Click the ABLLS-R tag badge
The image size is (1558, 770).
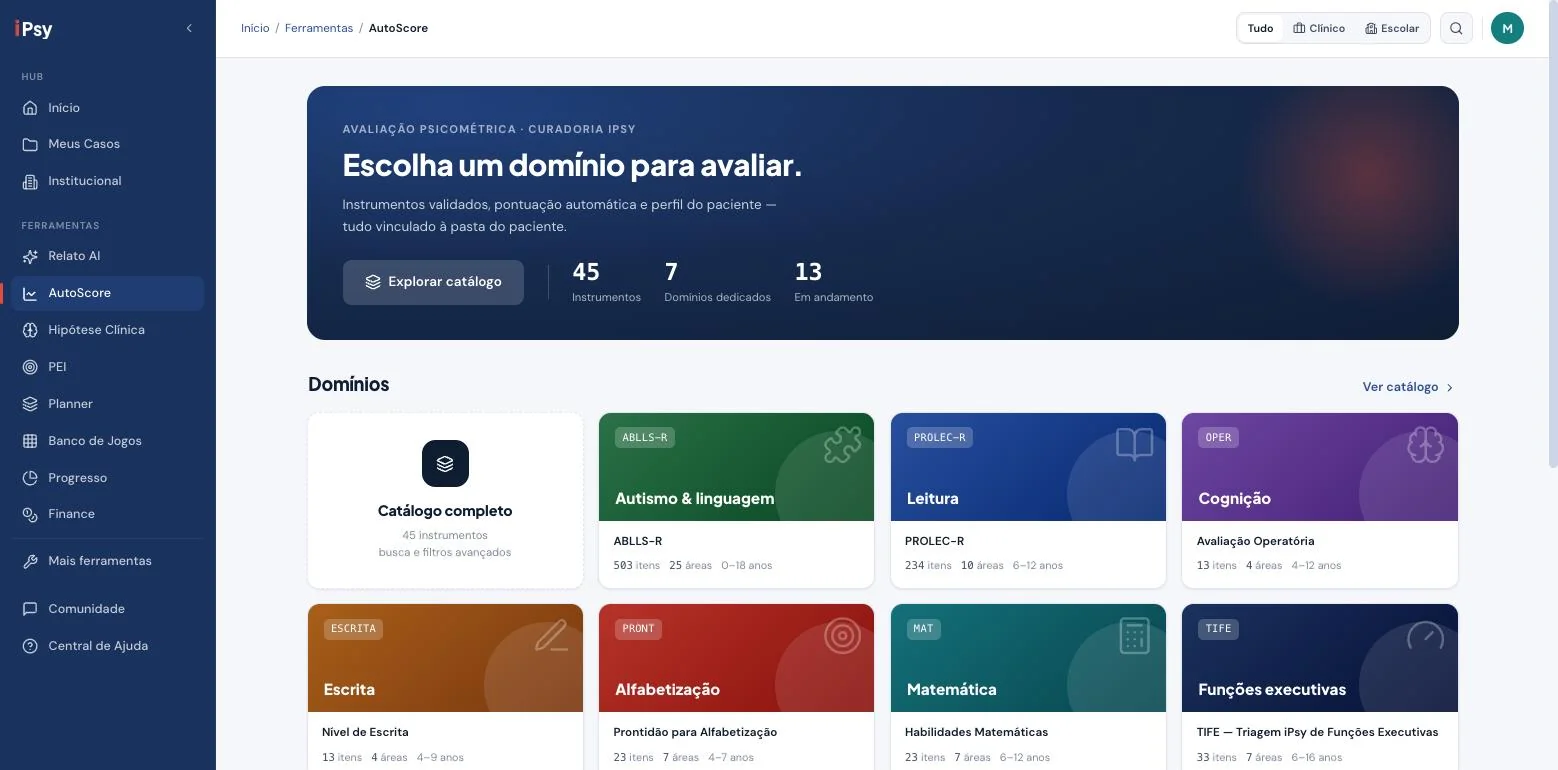click(645, 437)
